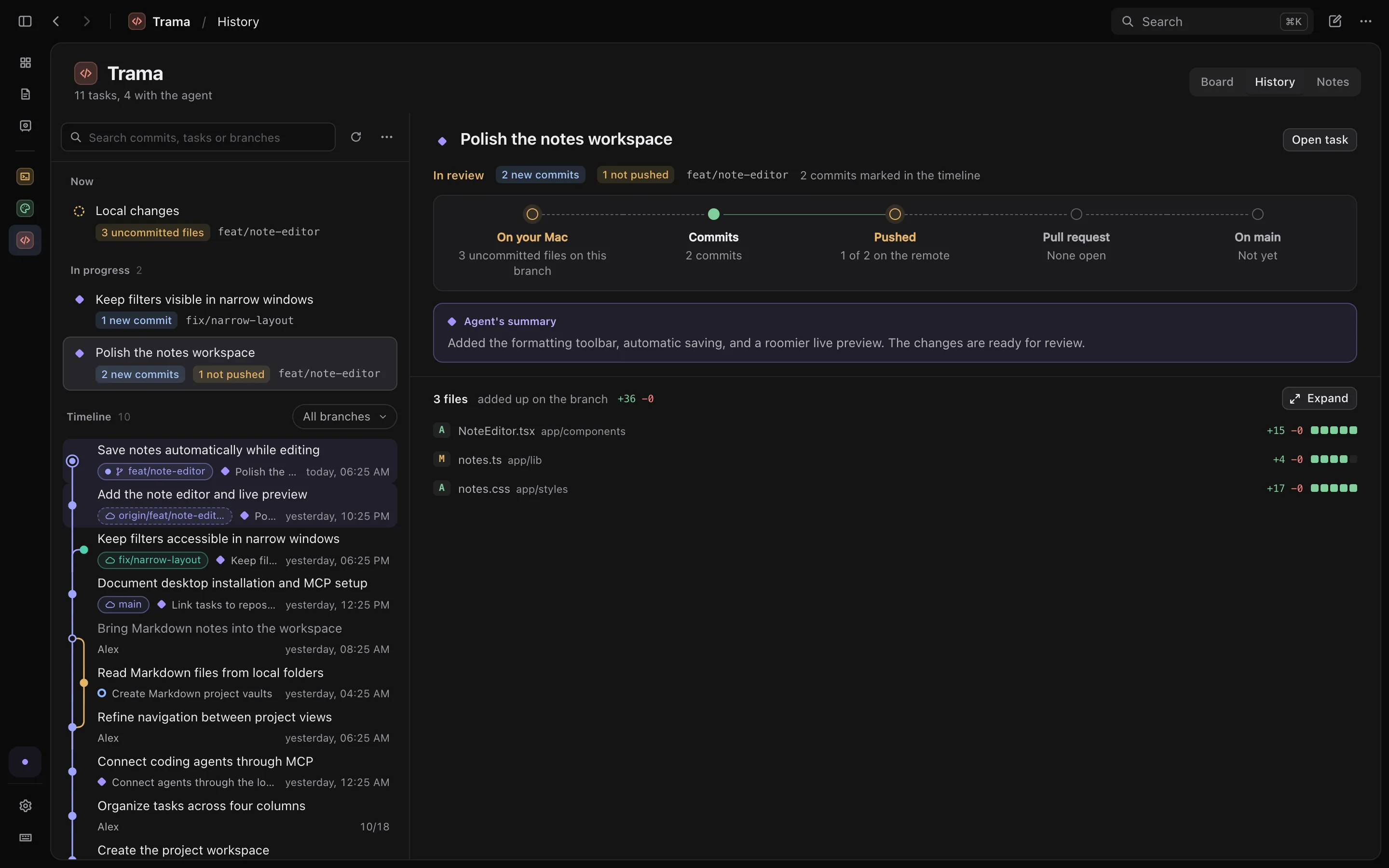Click the Trama project logo beside the title
Image resolution: width=1389 pixels, height=868 pixels.
click(x=85, y=73)
